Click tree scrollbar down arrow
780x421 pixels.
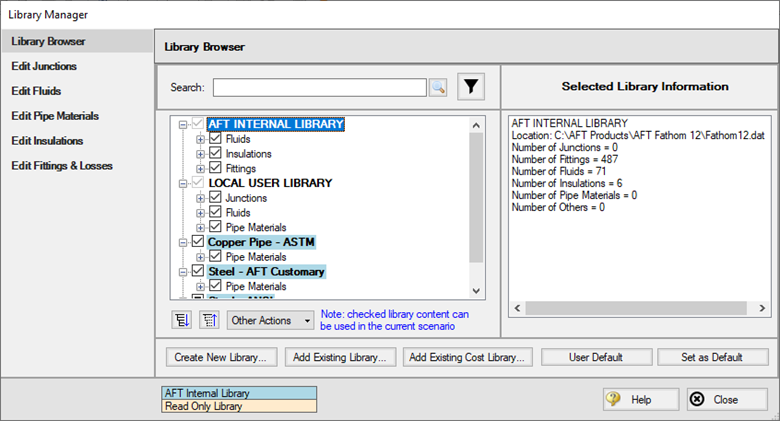[x=476, y=291]
